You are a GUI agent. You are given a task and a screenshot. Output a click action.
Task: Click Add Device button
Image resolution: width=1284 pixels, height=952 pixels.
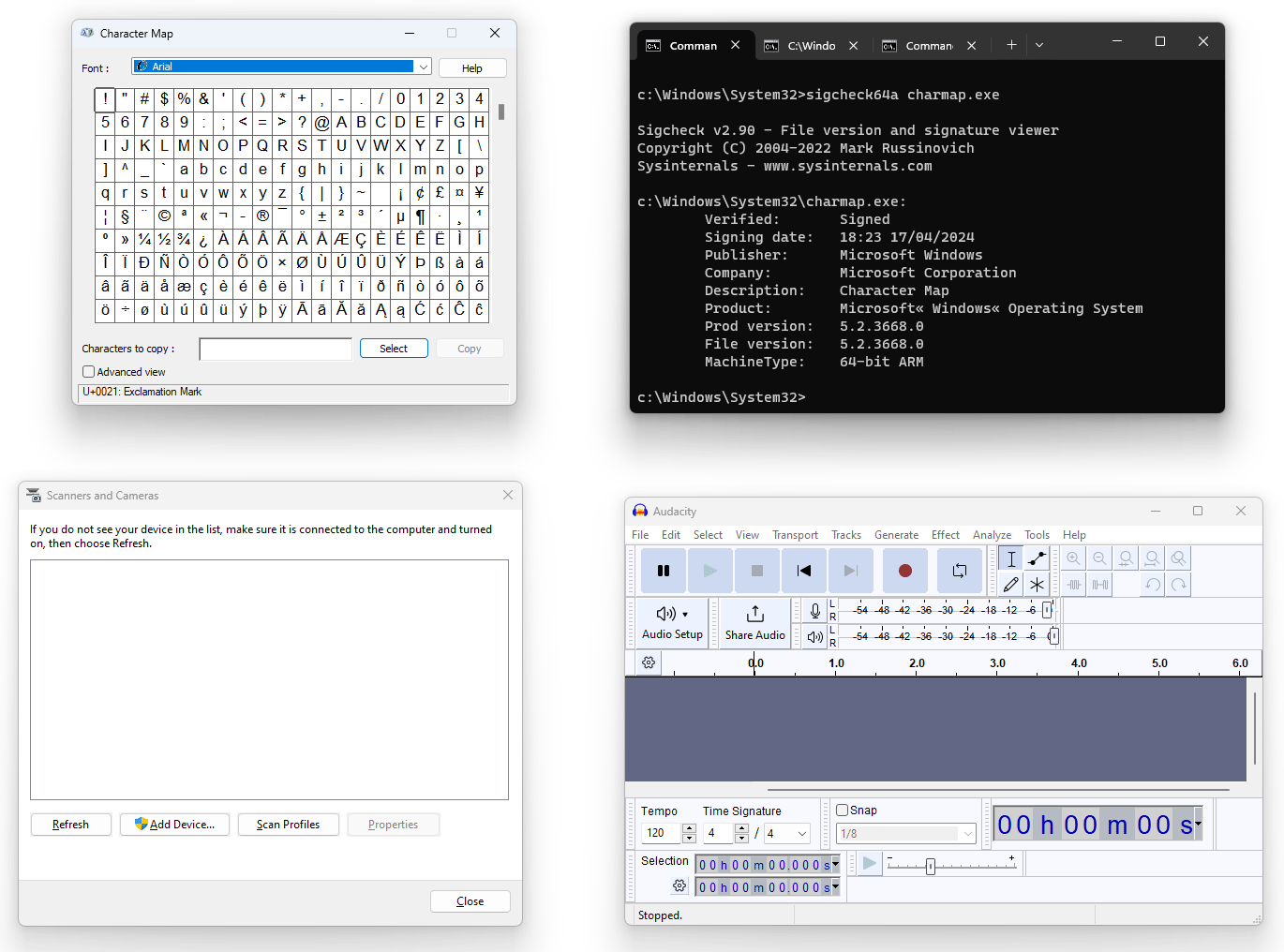[174, 825]
